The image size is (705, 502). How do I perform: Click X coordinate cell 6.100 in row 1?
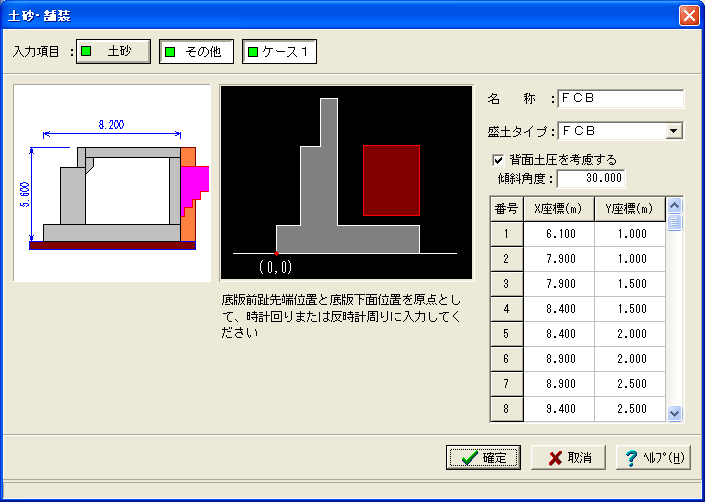click(x=559, y=234)
